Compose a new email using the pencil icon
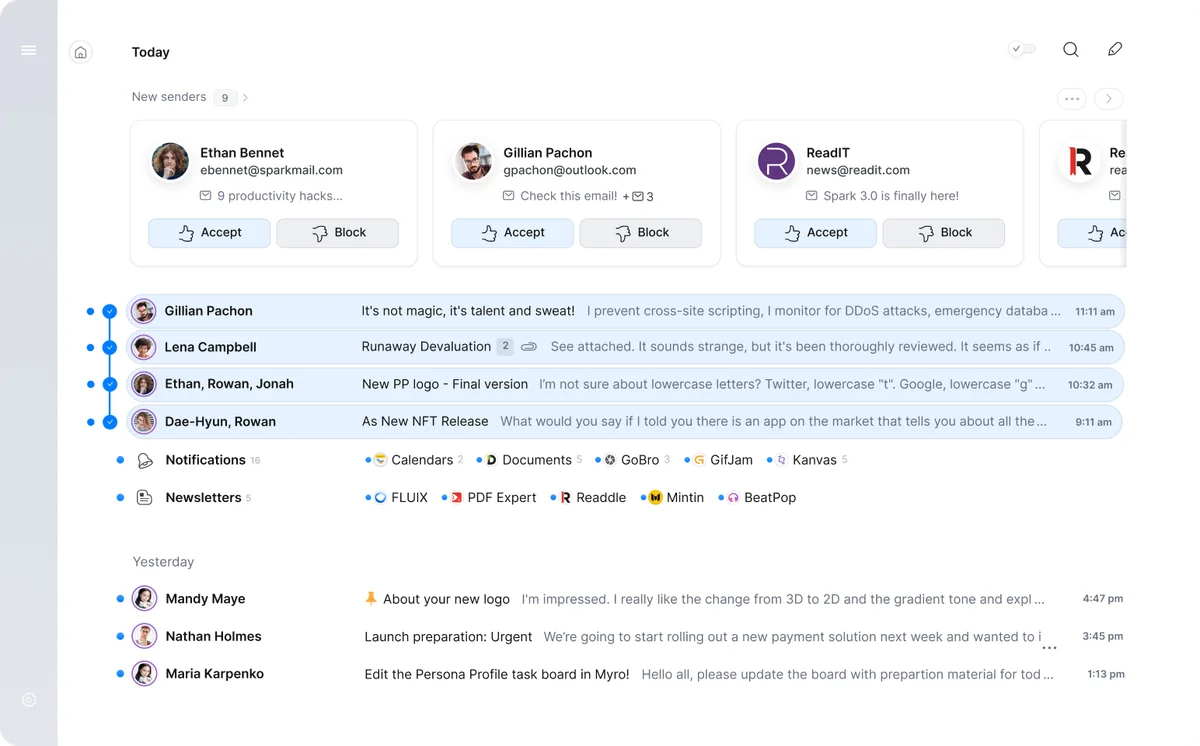Viewport: 1200px width, 746px height. pos(1114,49)
